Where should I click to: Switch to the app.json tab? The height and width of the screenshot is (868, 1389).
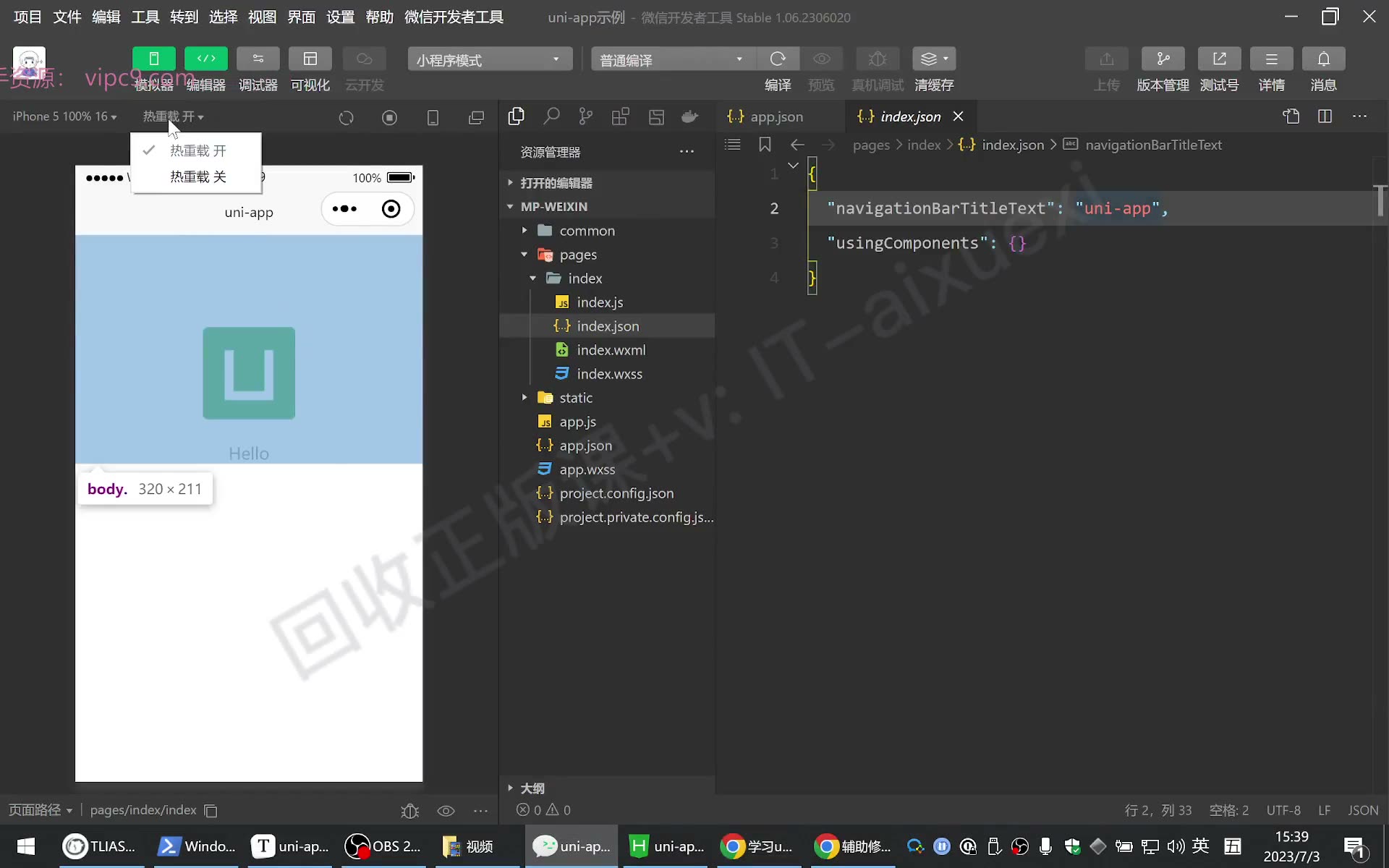767,116
